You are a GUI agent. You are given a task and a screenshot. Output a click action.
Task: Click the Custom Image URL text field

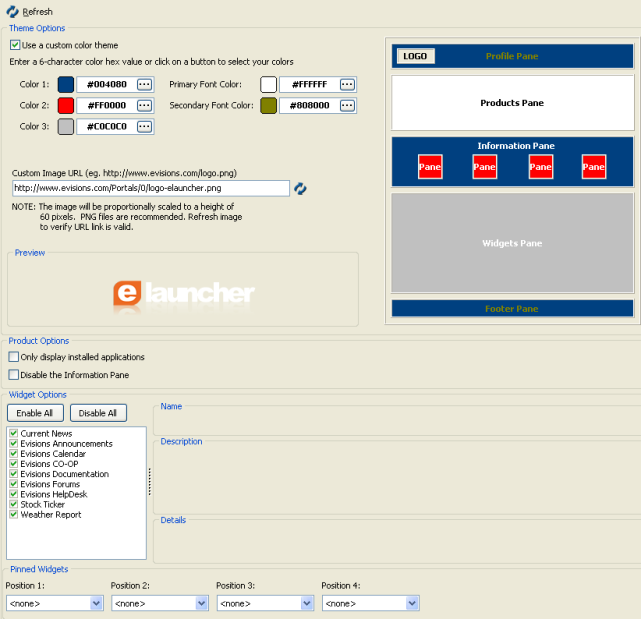[151, 188]
